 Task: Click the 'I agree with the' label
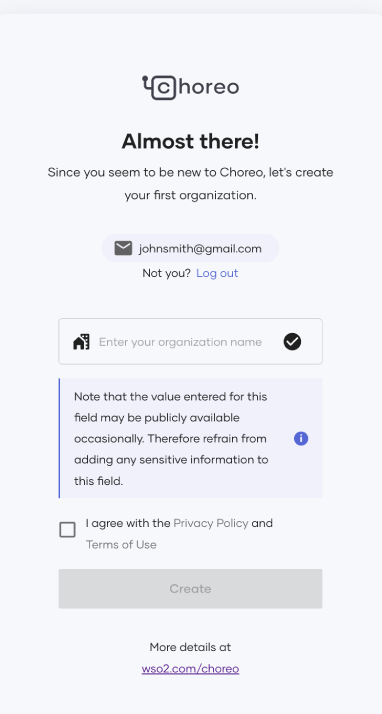tap(128, 523)
